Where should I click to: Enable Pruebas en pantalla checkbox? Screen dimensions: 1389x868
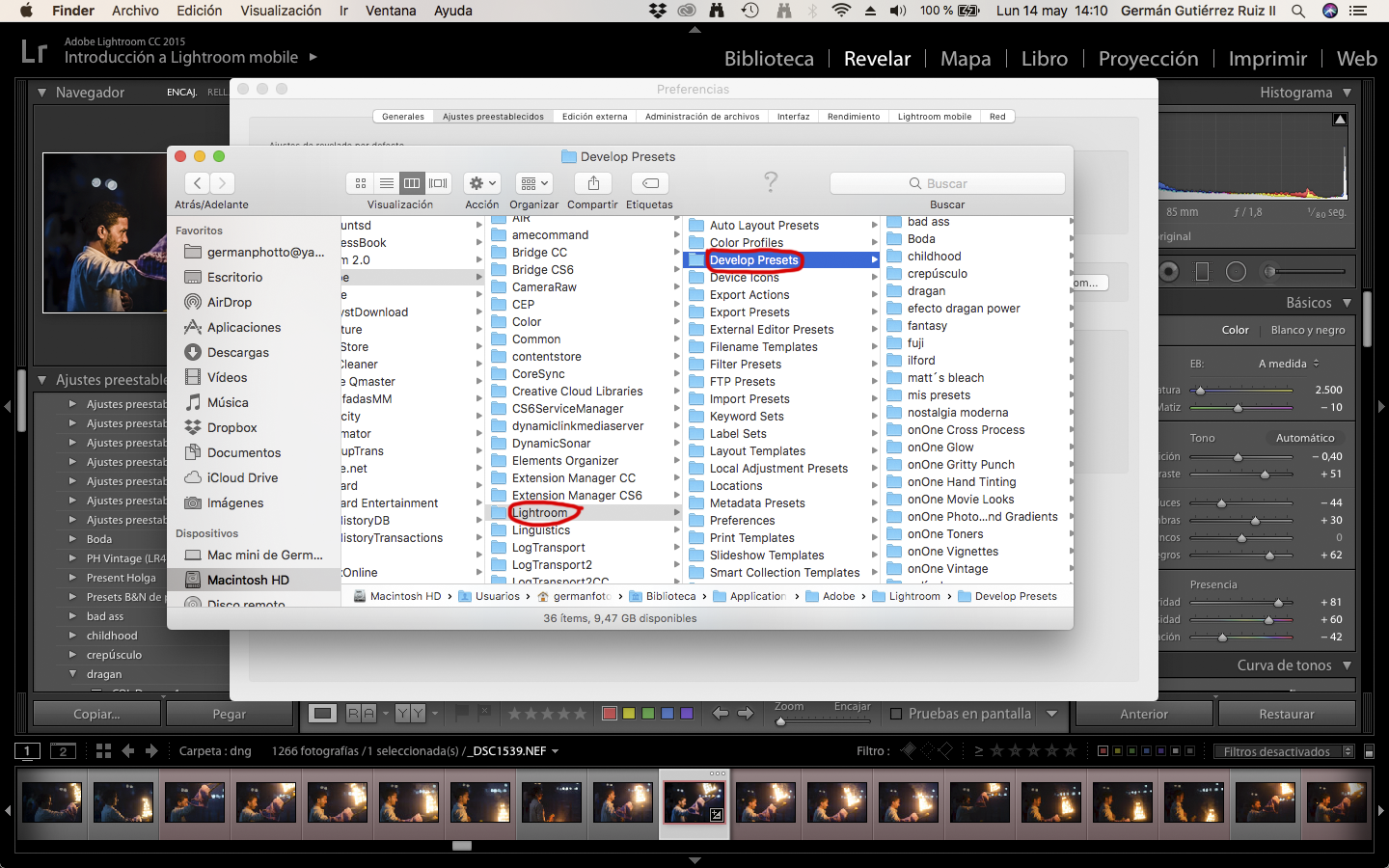[x=896, y=714]
